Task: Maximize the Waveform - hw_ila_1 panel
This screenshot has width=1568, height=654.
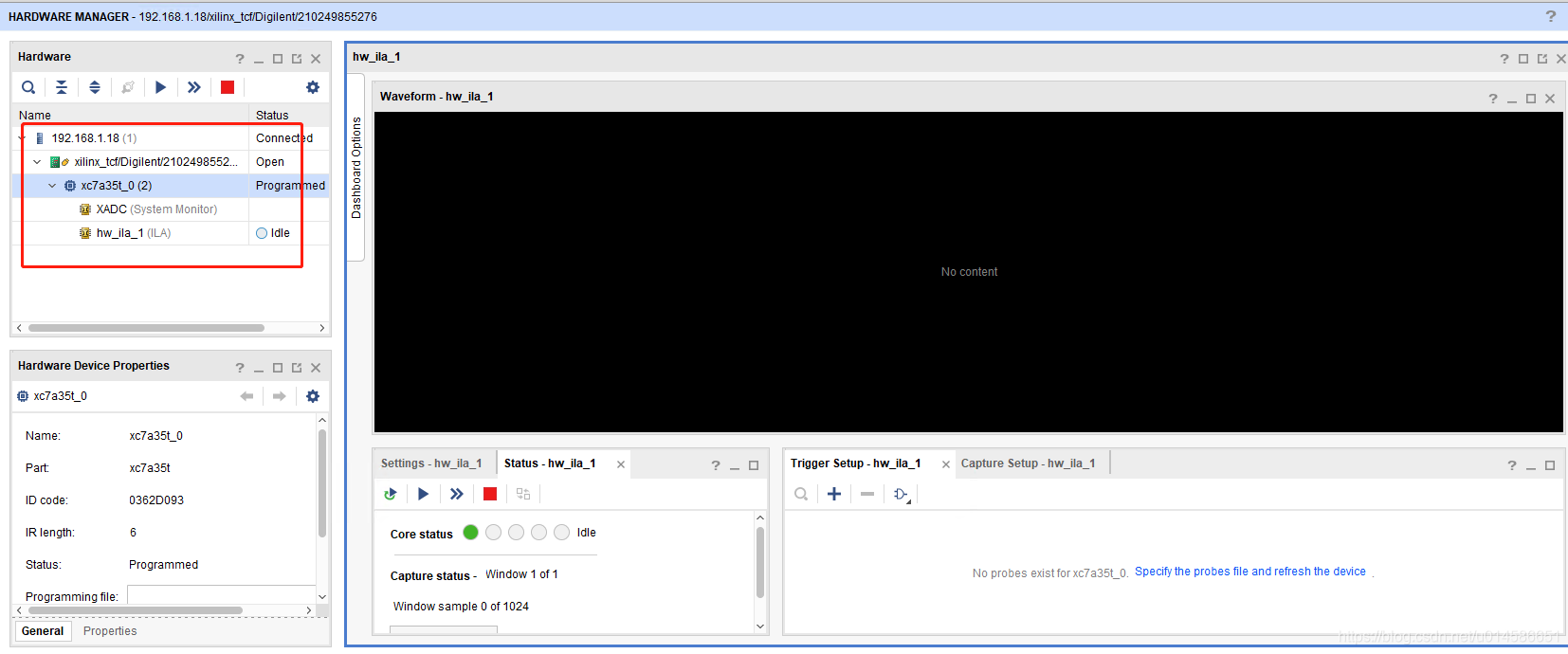Action: 1531,99
